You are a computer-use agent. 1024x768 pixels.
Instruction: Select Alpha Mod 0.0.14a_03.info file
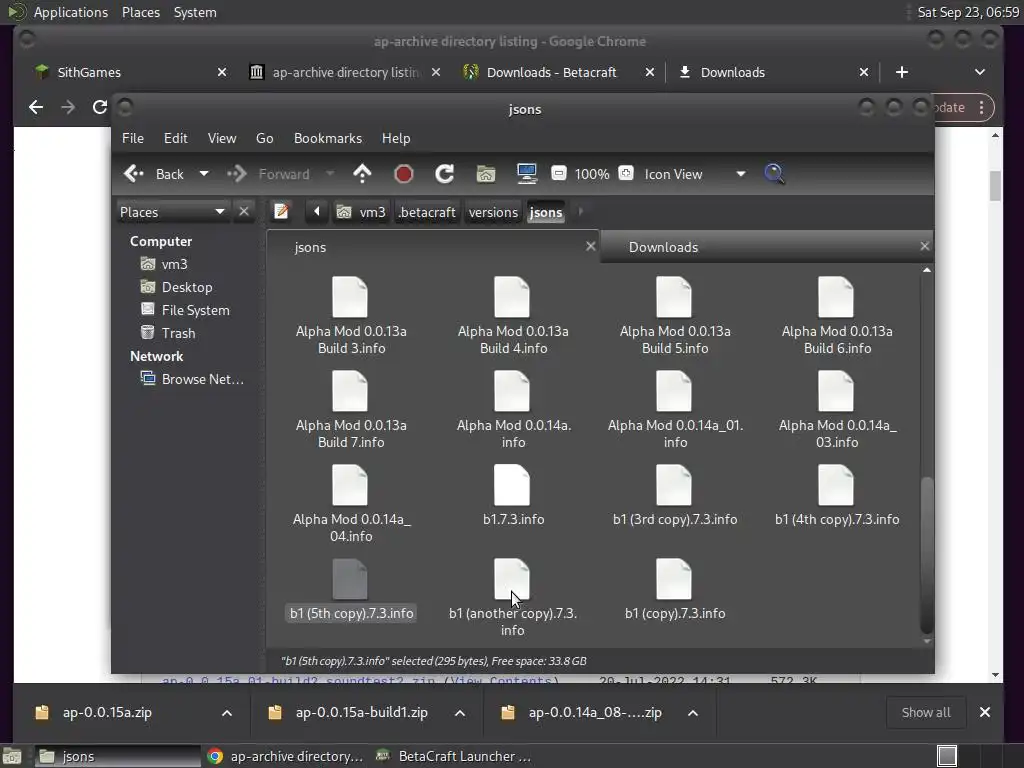[x=837, y=409]
